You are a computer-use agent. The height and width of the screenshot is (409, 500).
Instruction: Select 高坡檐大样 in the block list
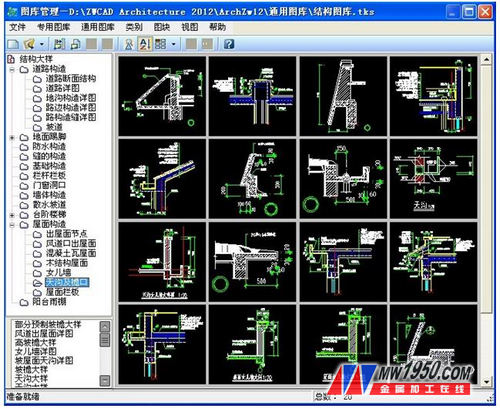tap(35, 342)
